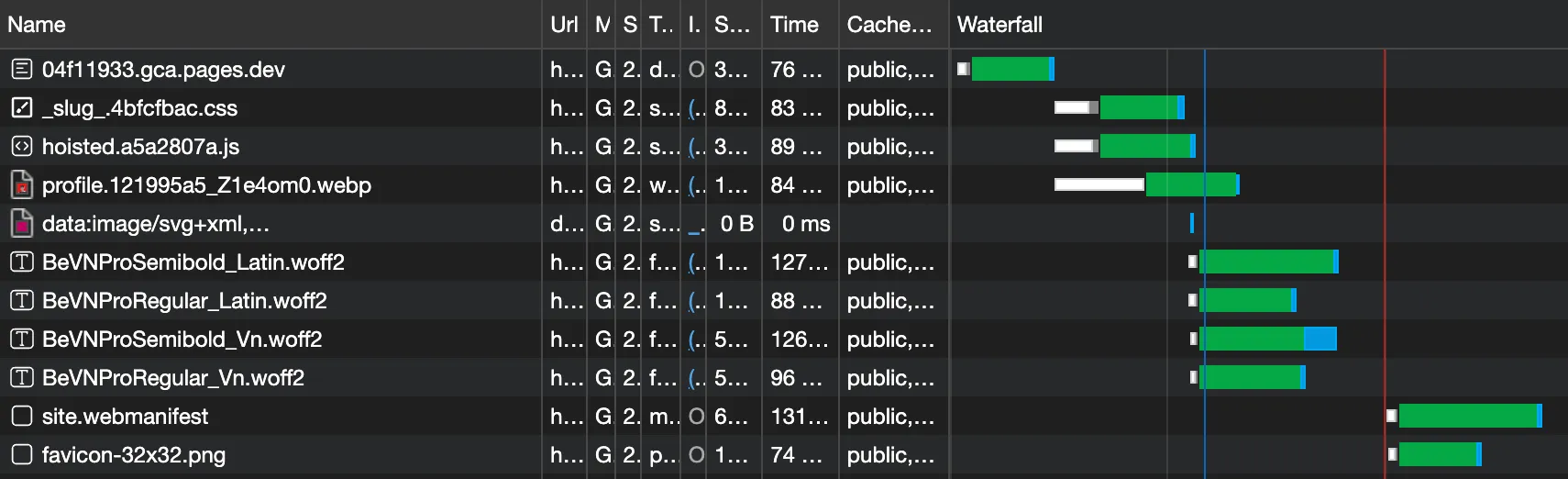1568x479 pixels.
Task: Sort by the Url column header
Action: click(x=564, y=25)
